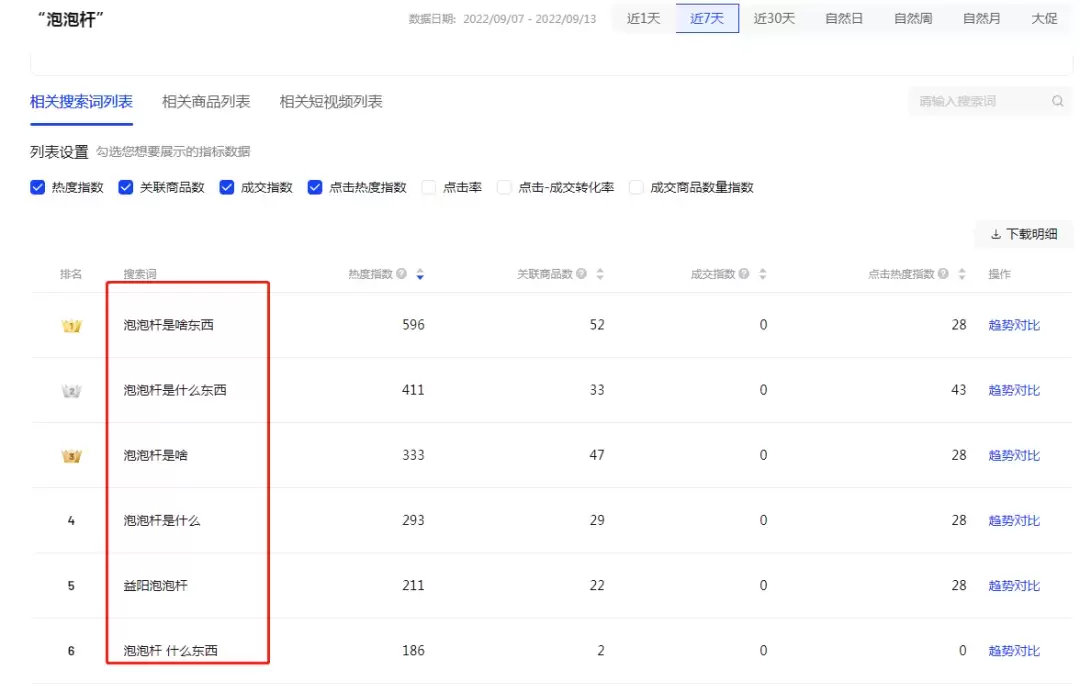Viewport: 1080px width, 692px height.
Task: Click the silver crown rank 2 icon
Action: pyautogui.click(x=71, y=391)
